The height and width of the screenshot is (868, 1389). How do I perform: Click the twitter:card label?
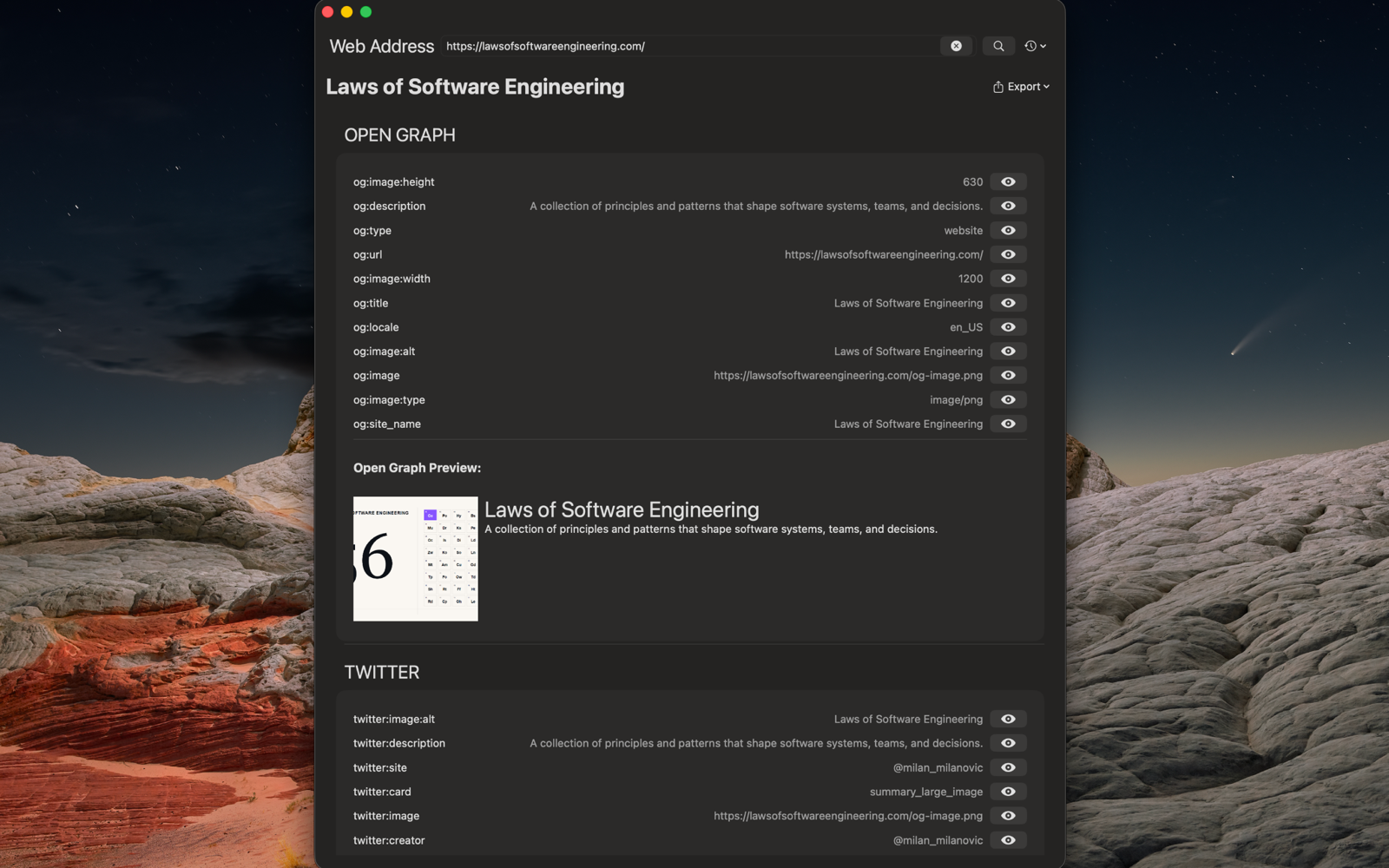coord(382,792)
